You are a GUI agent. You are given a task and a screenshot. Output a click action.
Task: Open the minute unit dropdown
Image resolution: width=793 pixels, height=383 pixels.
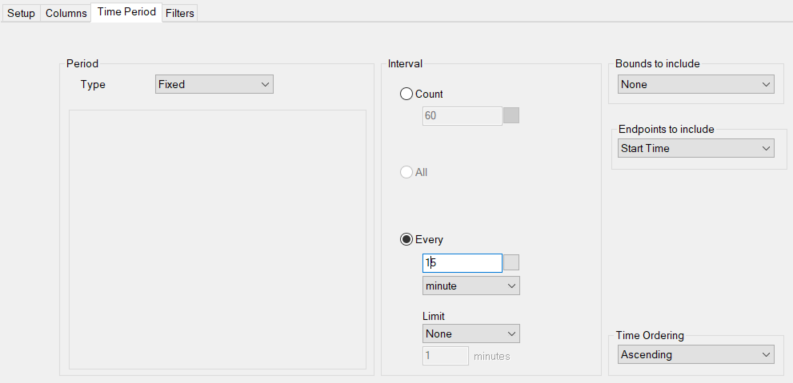coord(471,286)
